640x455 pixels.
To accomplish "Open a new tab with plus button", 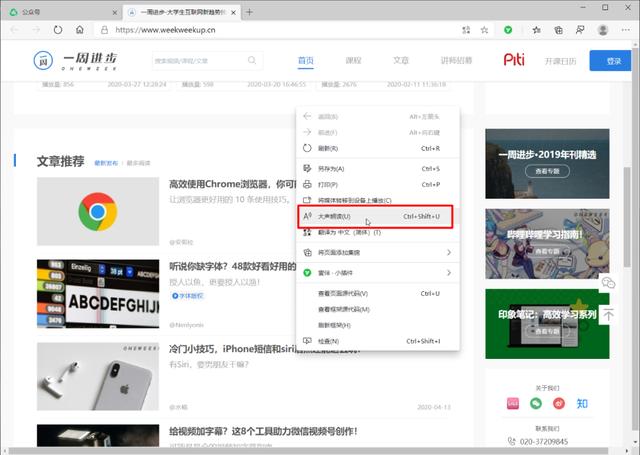I will point(249,12).
